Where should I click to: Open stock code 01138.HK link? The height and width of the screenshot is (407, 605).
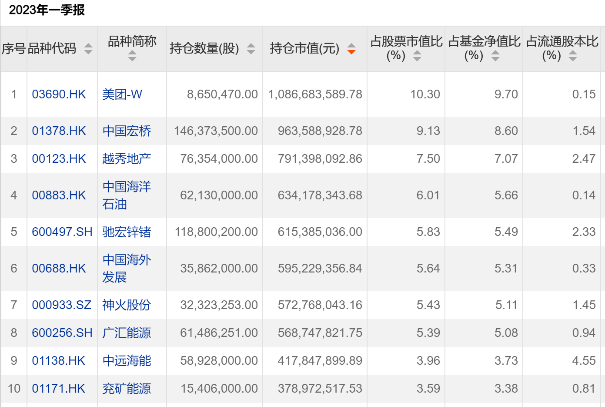(58, 360)
